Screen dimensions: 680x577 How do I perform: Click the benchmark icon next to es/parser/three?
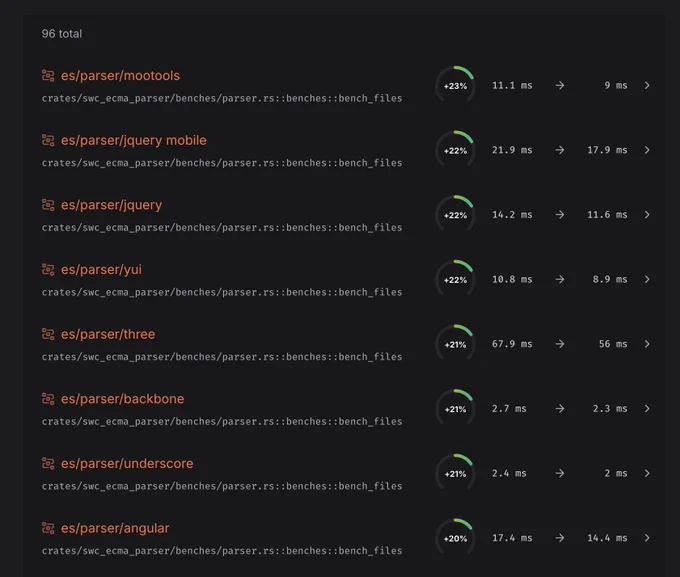click(48, 334)
